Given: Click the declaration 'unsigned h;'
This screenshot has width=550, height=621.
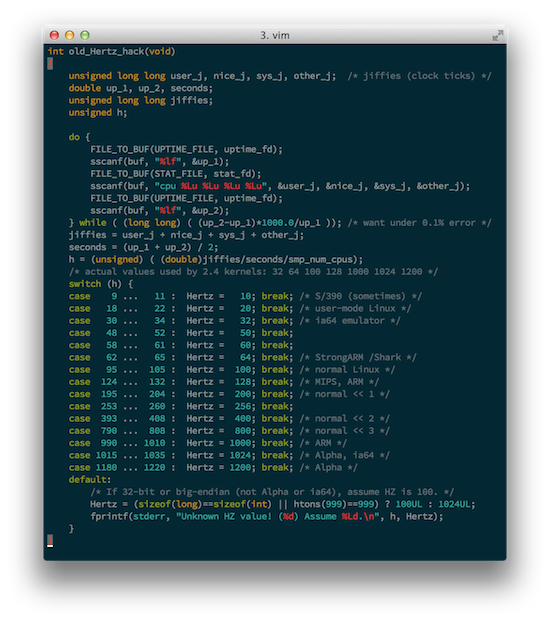Looking at the screenshot, I should click(98, 112).
